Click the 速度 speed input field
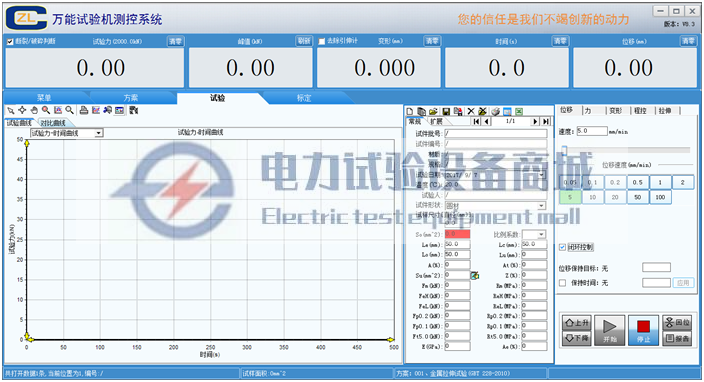Viewport: 704px width, 382px height. [592, 131]
